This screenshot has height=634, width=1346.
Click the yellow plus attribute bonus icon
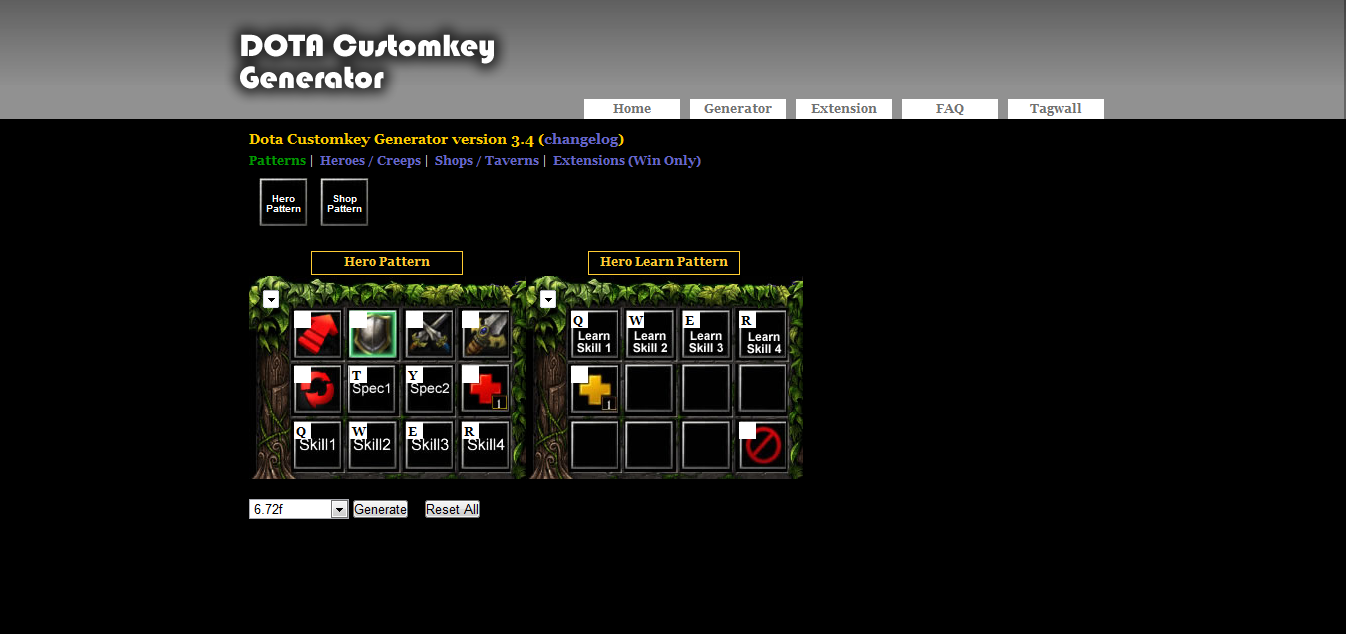[x=595, y=389]
